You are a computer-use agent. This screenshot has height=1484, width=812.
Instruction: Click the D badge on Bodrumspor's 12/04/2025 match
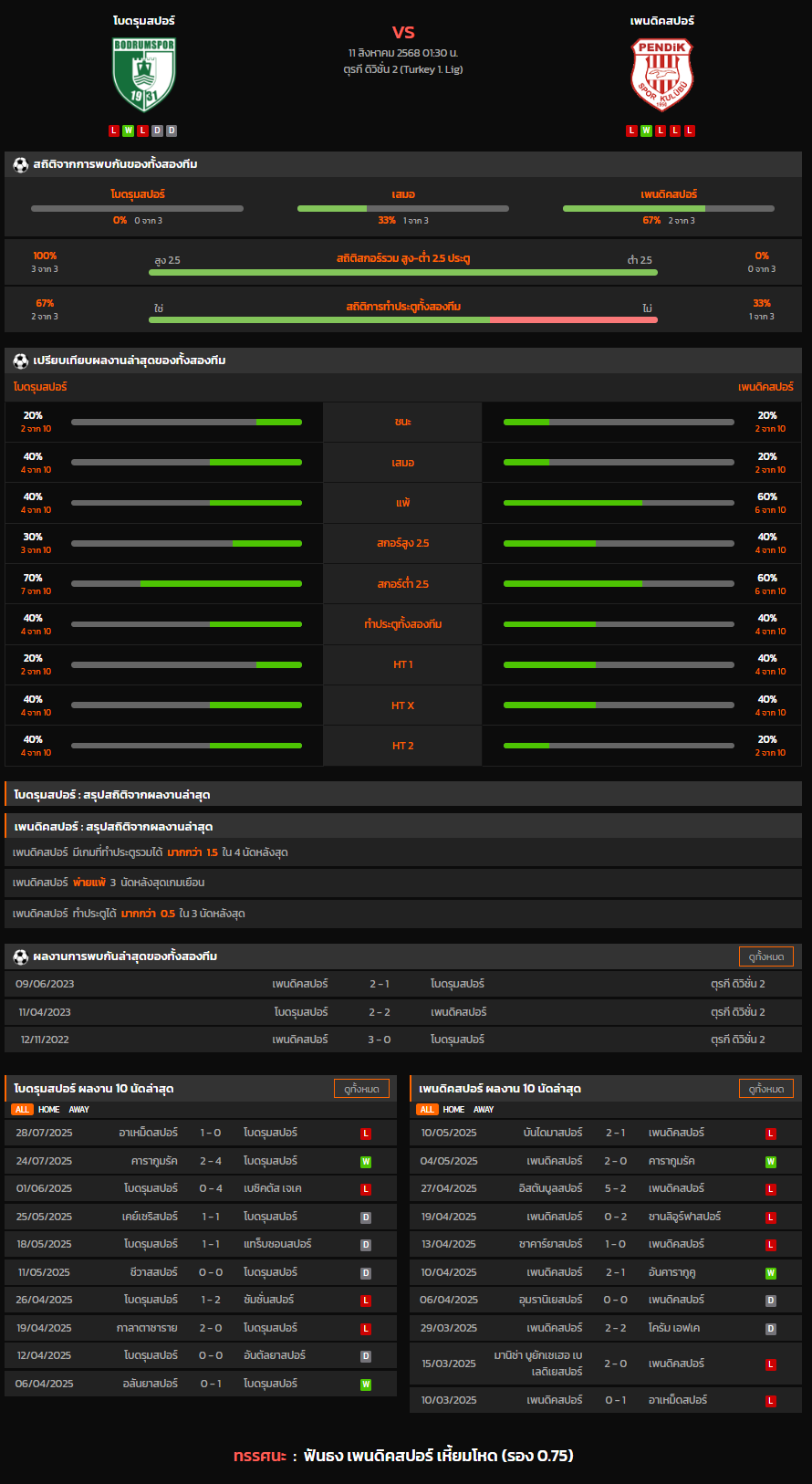(366, 1356)
